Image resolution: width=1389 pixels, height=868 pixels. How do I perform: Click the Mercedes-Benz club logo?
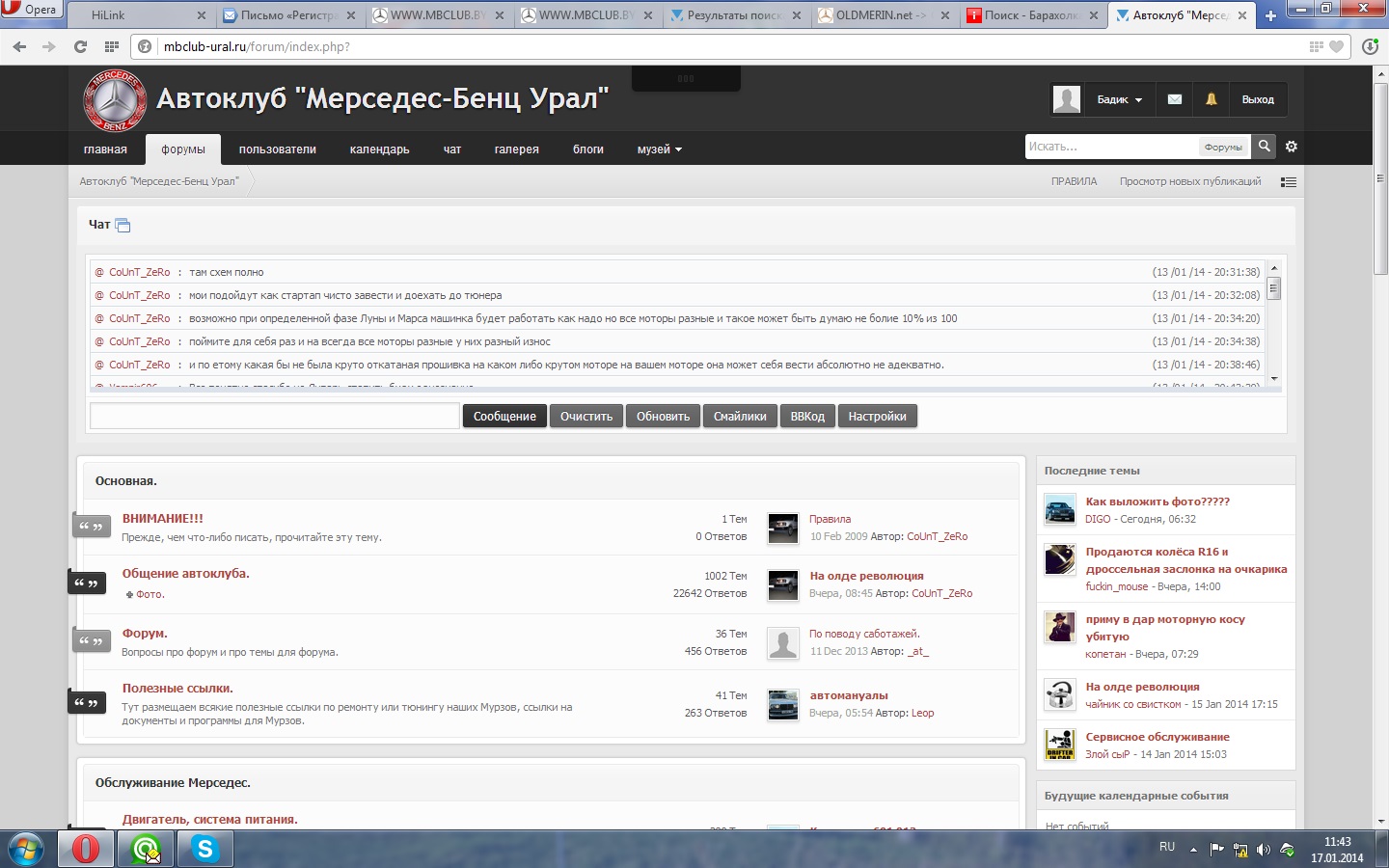point(115,100)
